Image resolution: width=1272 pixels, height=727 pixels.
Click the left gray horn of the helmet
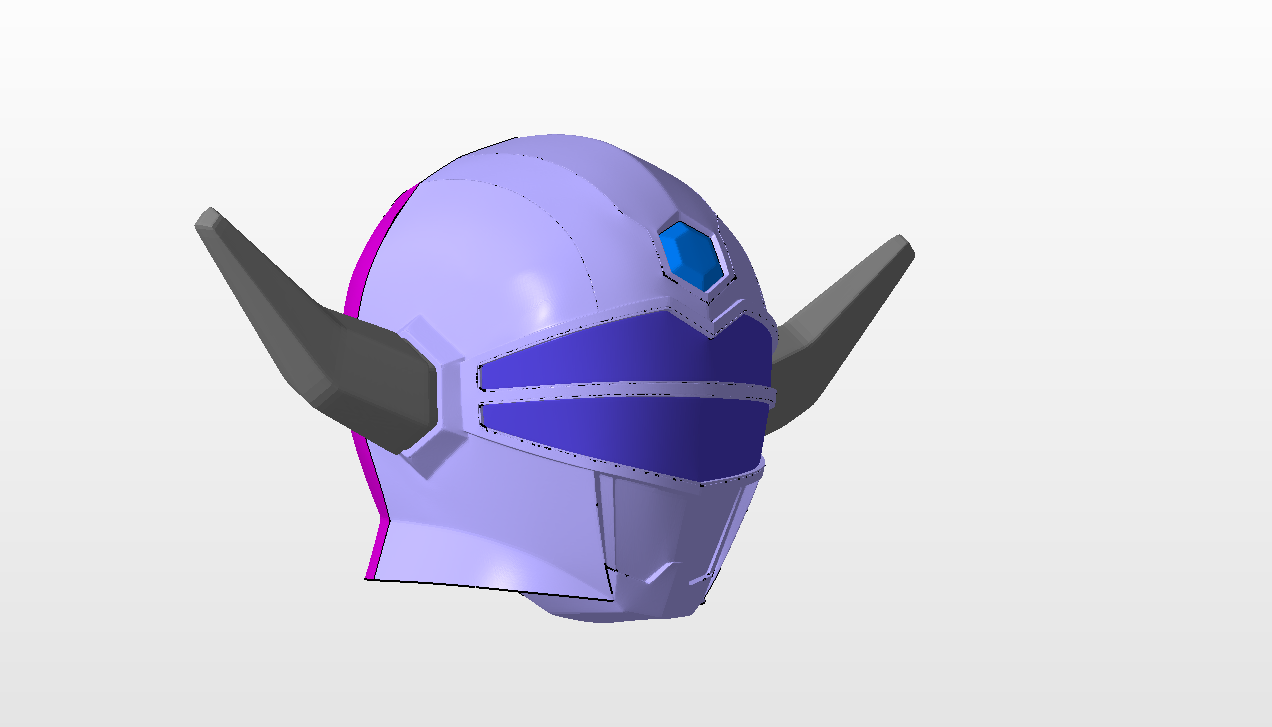[x=300, y=310]
